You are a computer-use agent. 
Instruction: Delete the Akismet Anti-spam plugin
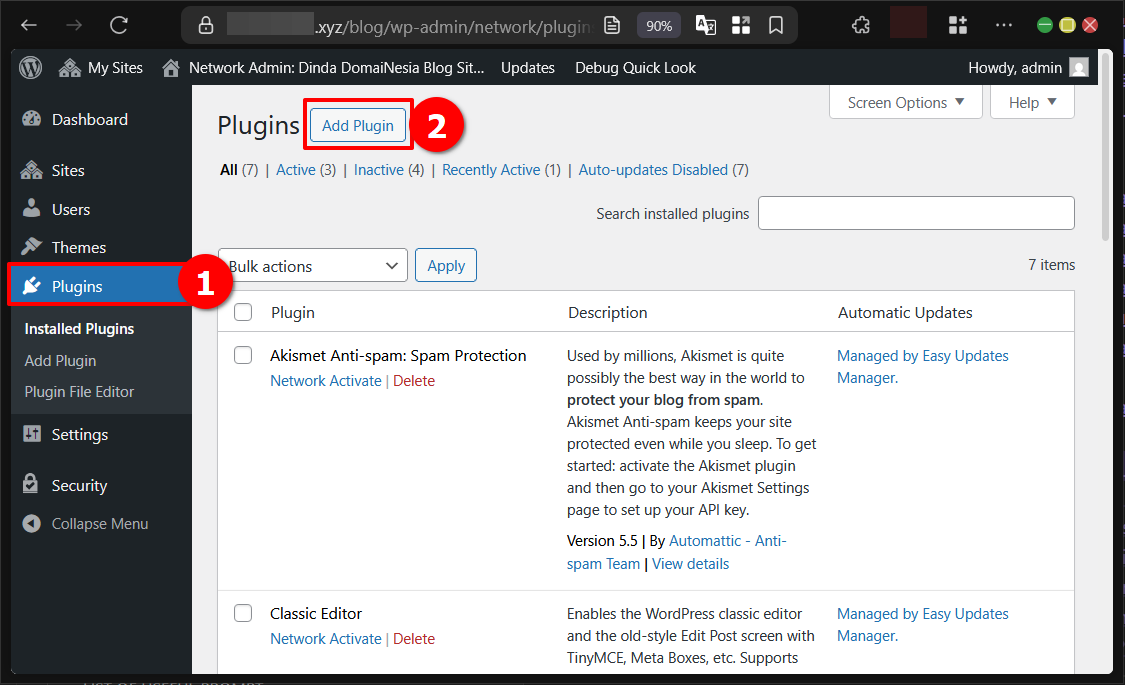pyautogui.click(x=414, y=380)
